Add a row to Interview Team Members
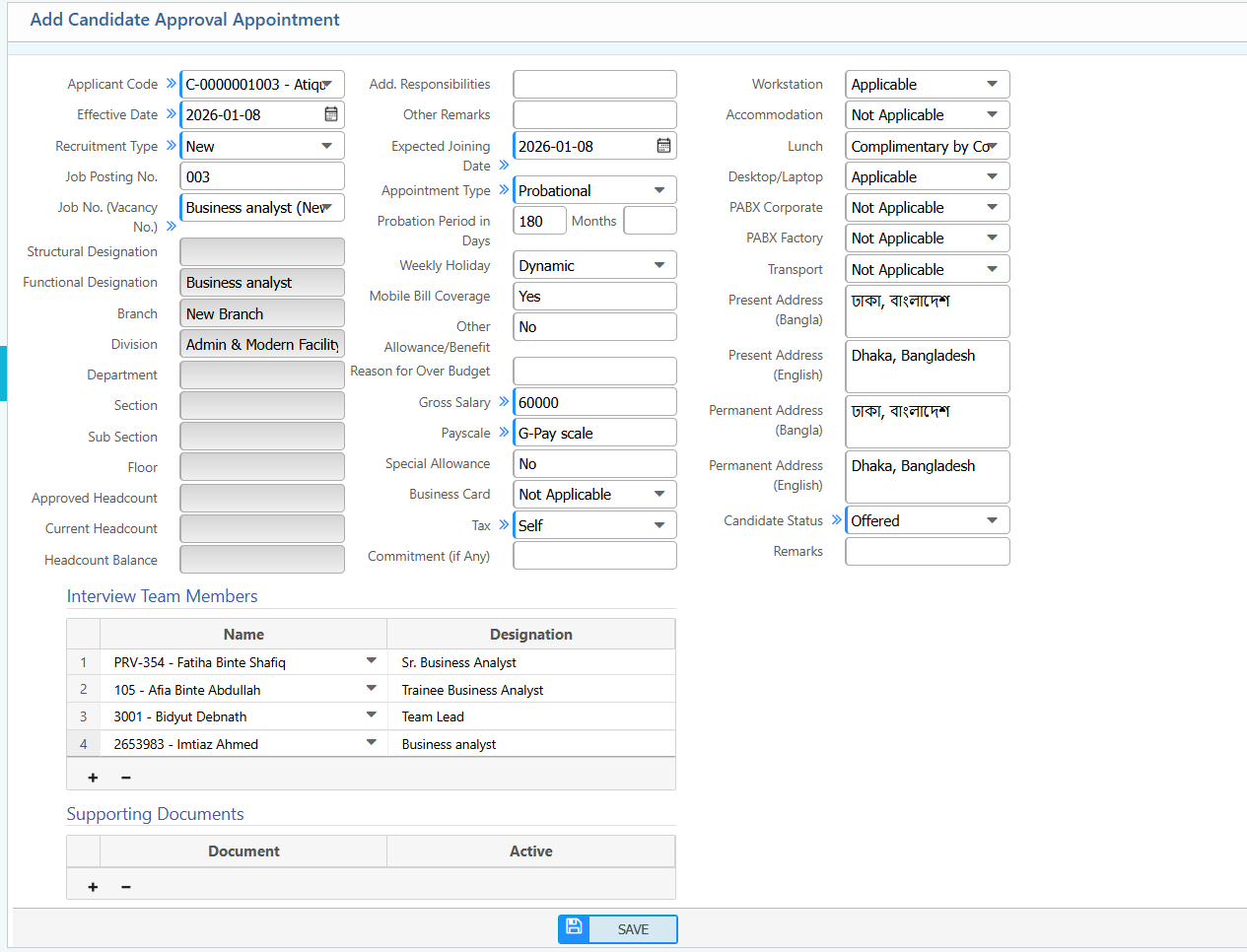The width and height of the screenshot is (1247, 952). coord(93,778)
